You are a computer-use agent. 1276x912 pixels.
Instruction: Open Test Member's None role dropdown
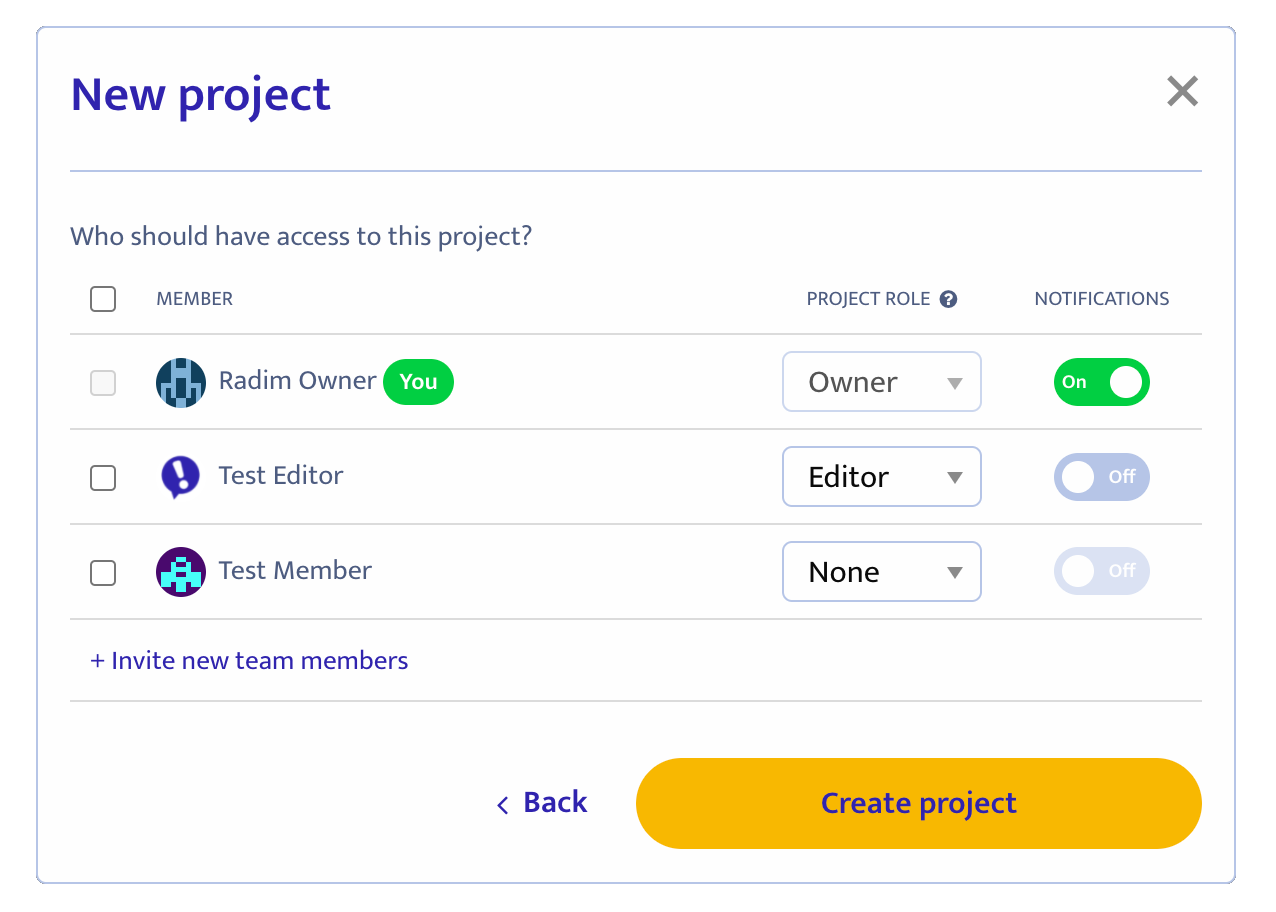881,572
